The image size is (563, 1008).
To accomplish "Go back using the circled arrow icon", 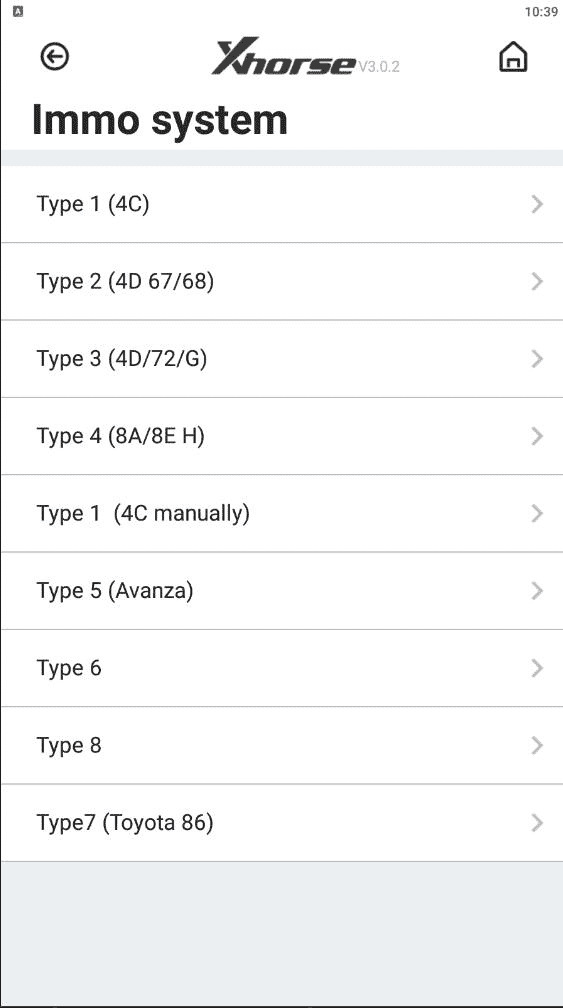I will 55,57.
